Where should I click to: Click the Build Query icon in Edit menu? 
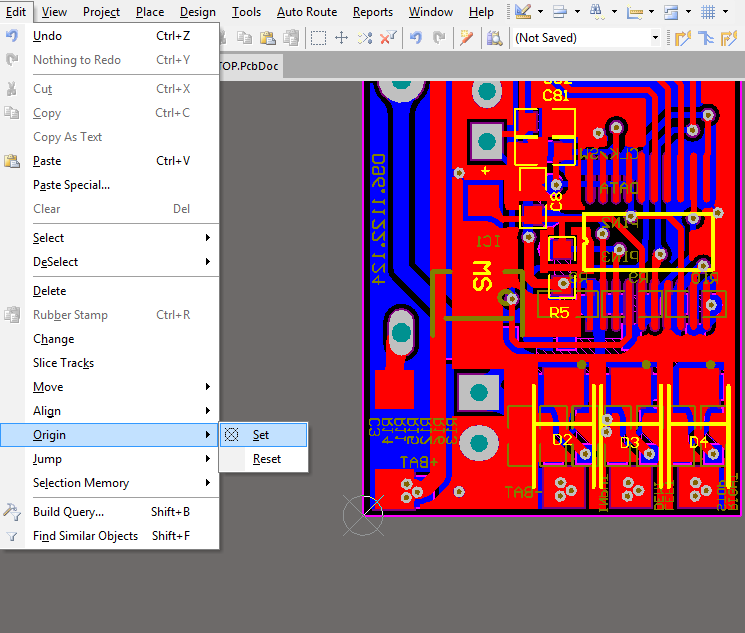12,512
